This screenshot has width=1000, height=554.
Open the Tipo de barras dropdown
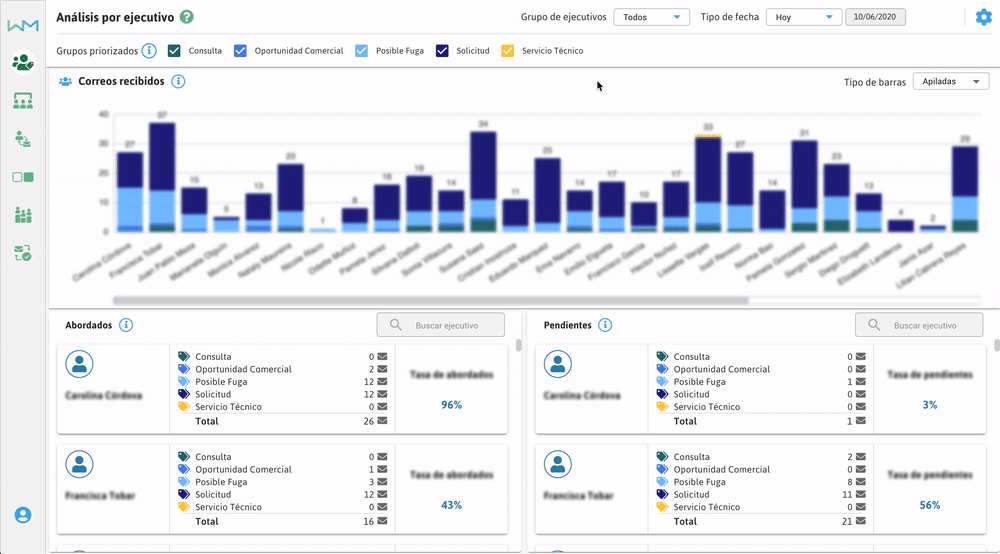point(950,82)
